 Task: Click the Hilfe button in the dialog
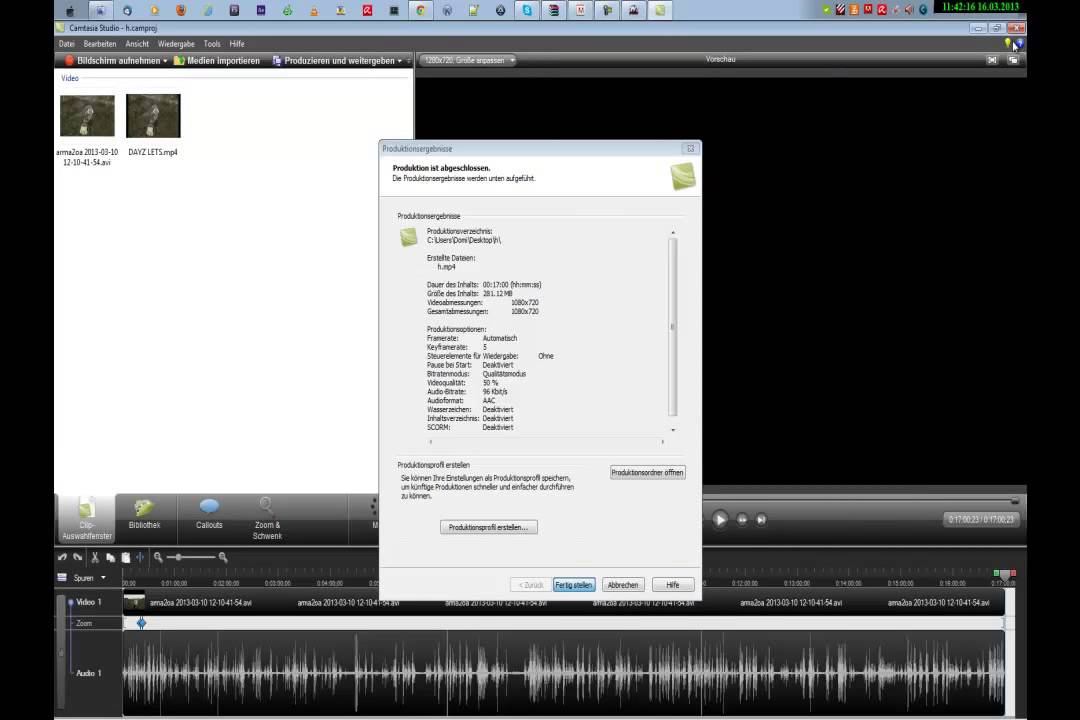click(x=673, y=585)
